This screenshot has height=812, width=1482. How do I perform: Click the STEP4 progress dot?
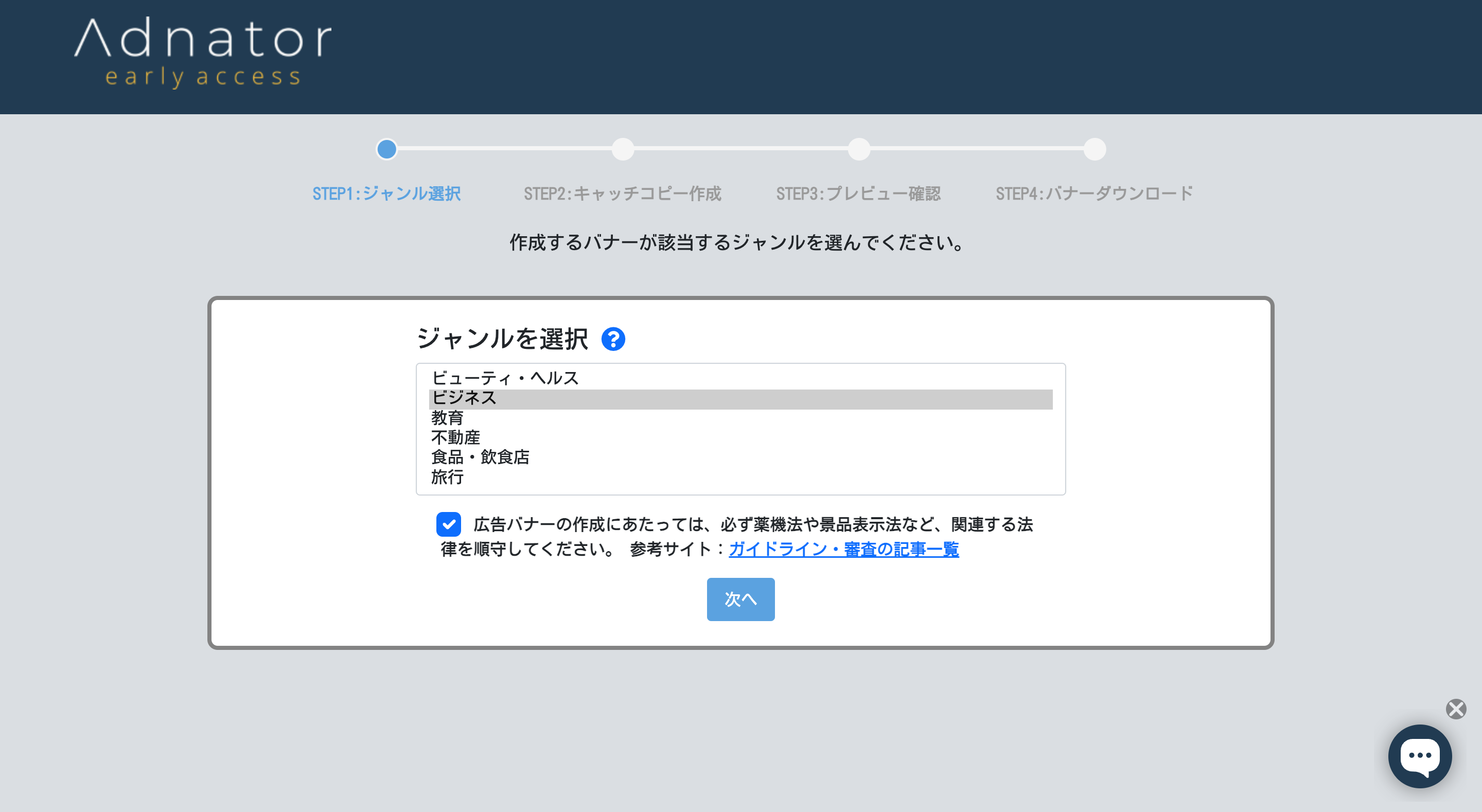1095,150
